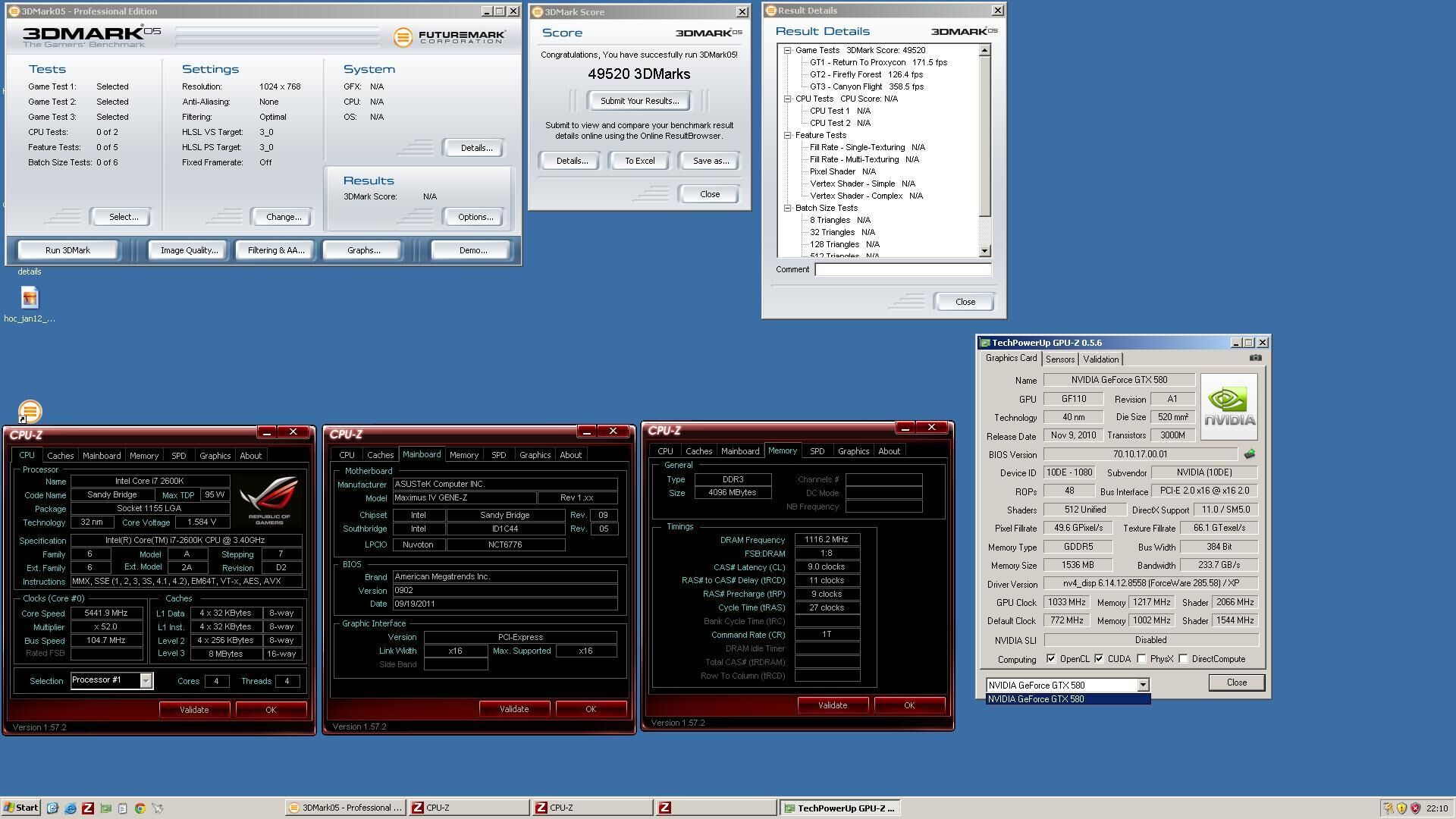Click Save as button in Score window
1456x819 pixels.
(710, 161)
